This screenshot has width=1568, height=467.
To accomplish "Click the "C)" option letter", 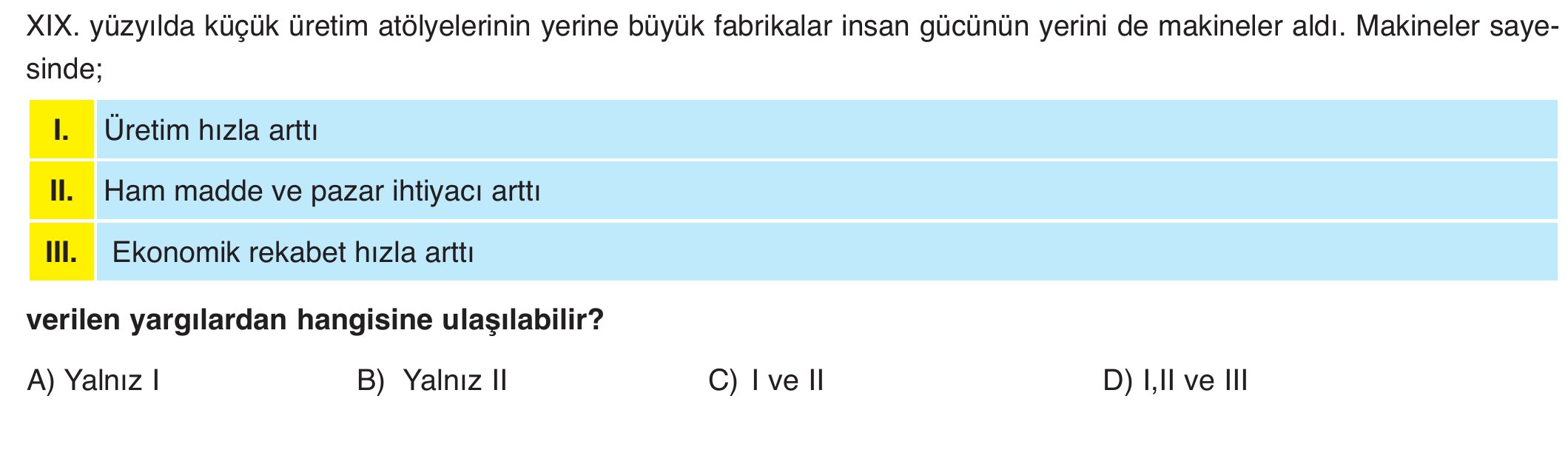I will click(722, 380).
